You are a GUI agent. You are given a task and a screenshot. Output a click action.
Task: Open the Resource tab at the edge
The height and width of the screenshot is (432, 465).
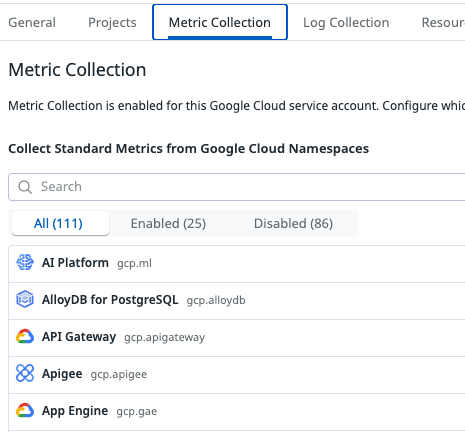coord(443,22)
